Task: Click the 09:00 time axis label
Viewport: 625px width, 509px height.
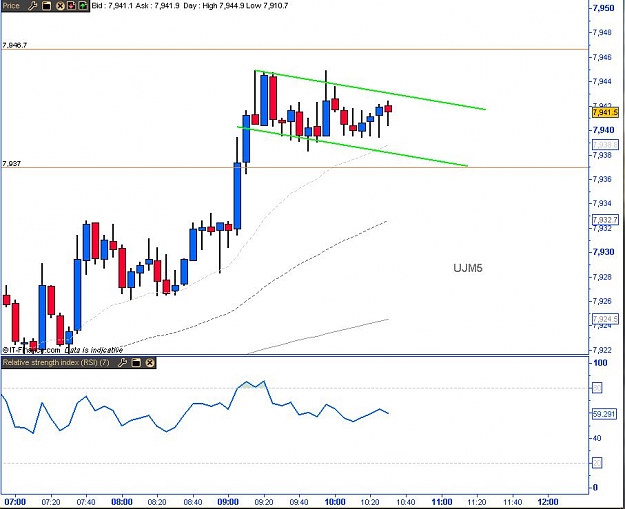Action: pos(228,501)
